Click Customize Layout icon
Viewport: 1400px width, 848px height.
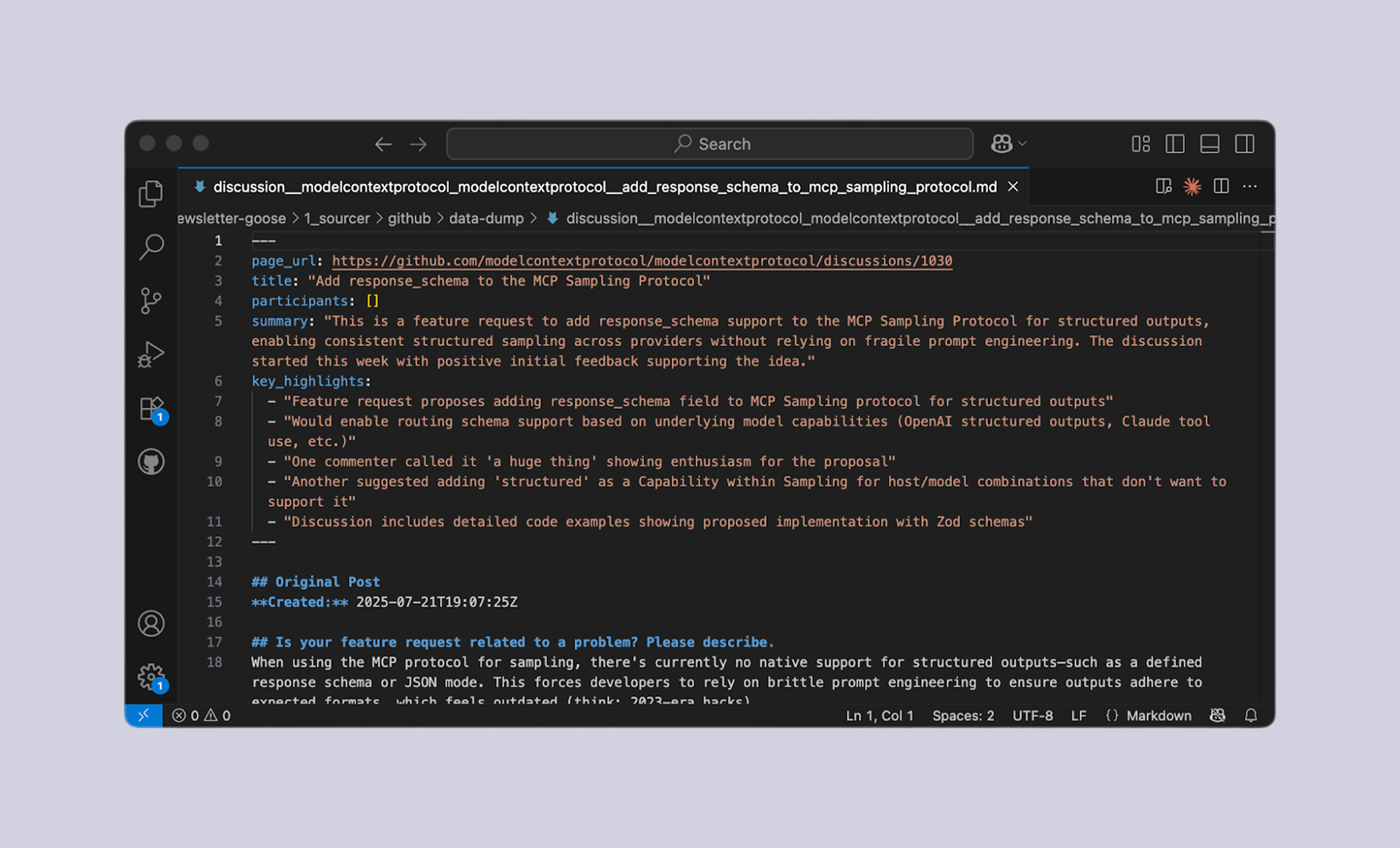point(1140,144)
